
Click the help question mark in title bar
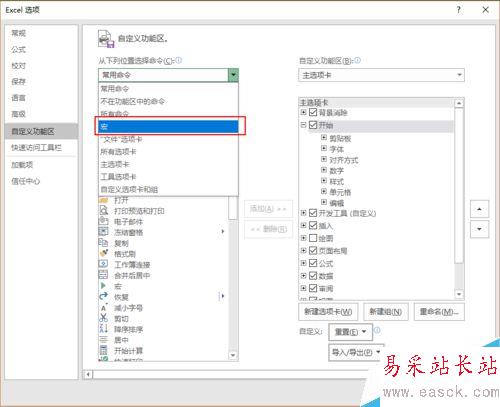point(459,10)
